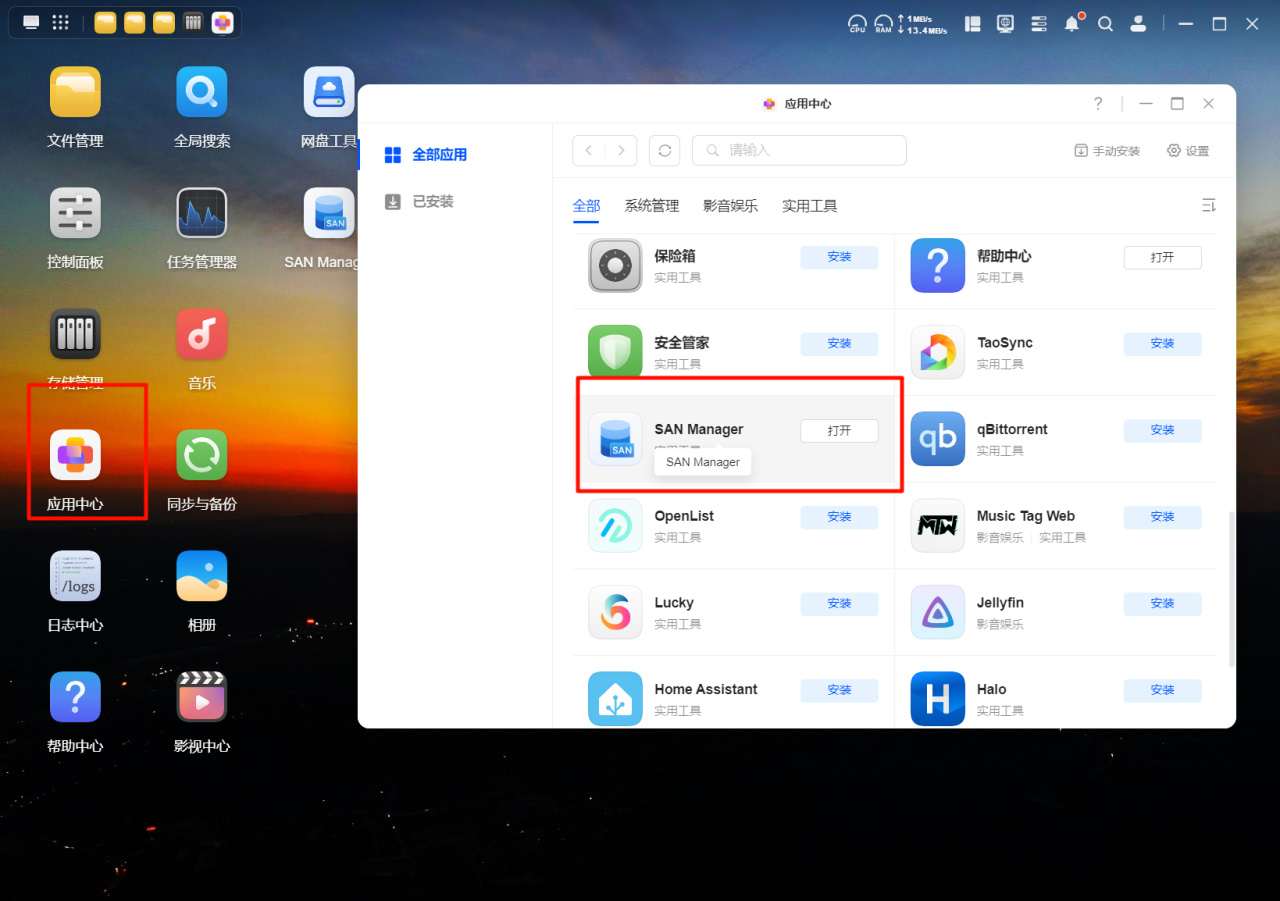Open the 帮助中心 desktop shortcut
The image size is (1280, 901).
tap(75, 697)
